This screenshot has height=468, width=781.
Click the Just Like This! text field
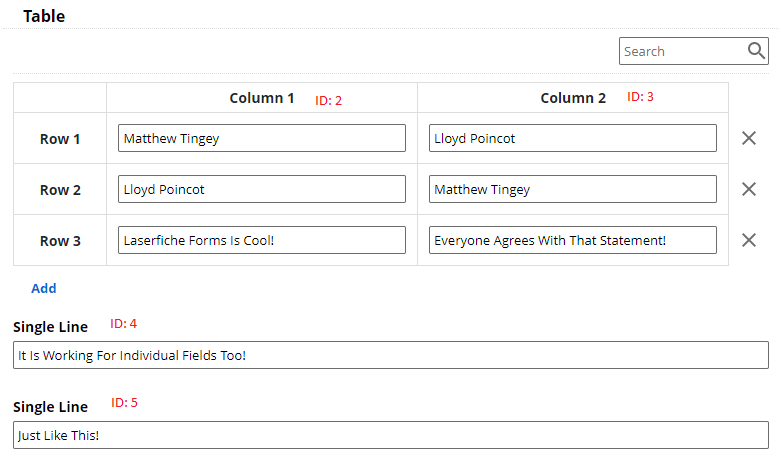[390, 435]
